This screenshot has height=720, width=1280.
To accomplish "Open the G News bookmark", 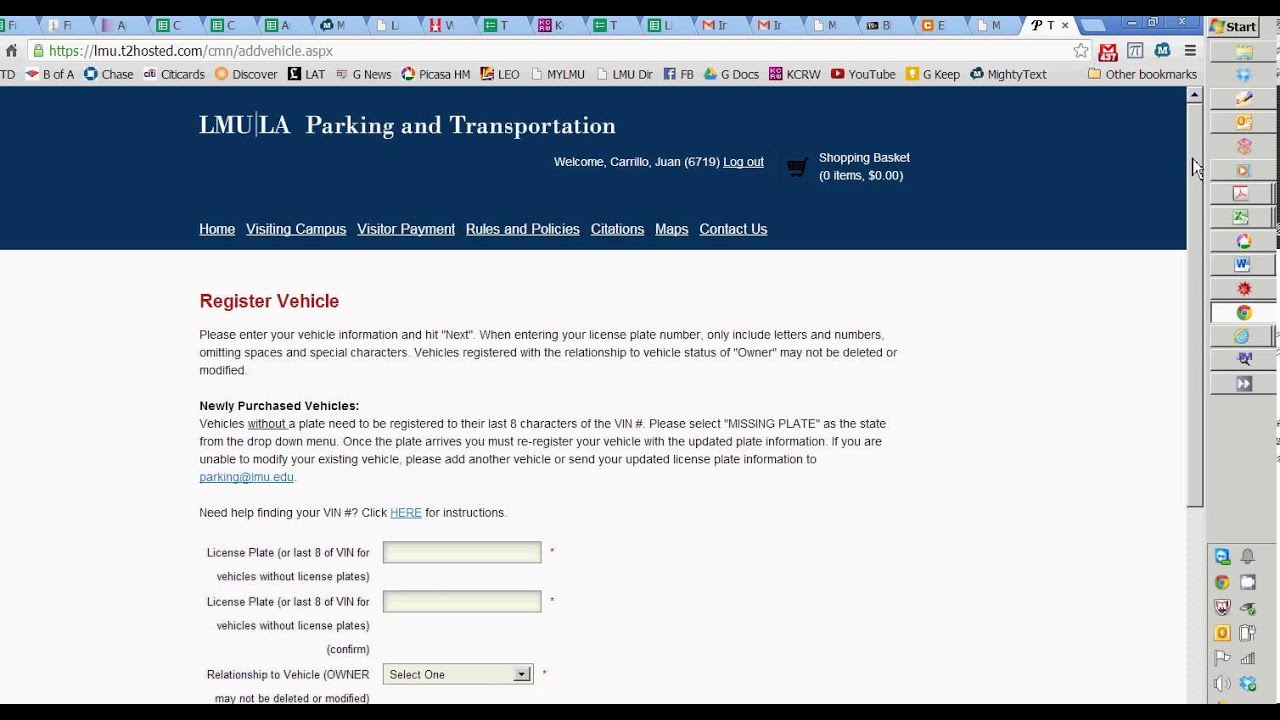I will (364, 74).
